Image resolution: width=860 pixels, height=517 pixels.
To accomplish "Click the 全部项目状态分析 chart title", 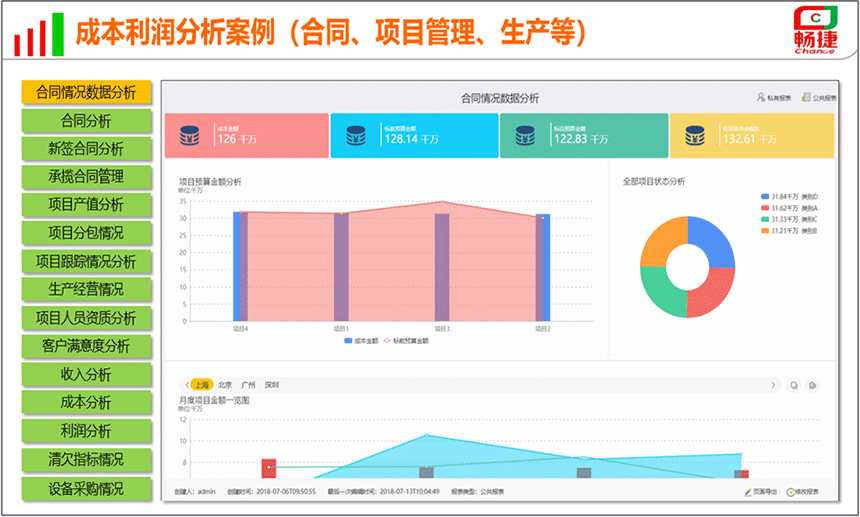I will (654, 181).
